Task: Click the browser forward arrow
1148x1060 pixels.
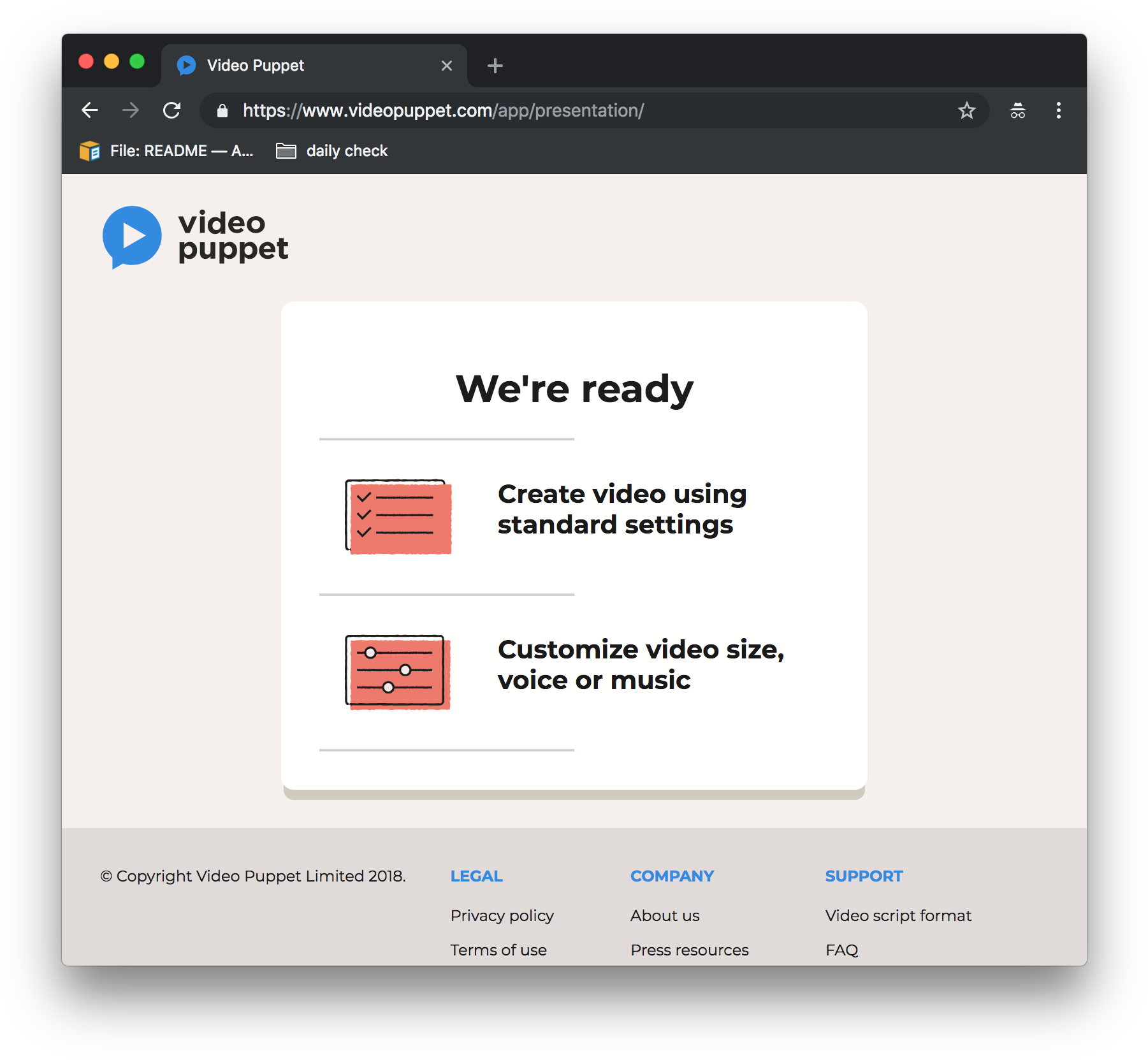Action: [x=131, y=110]
